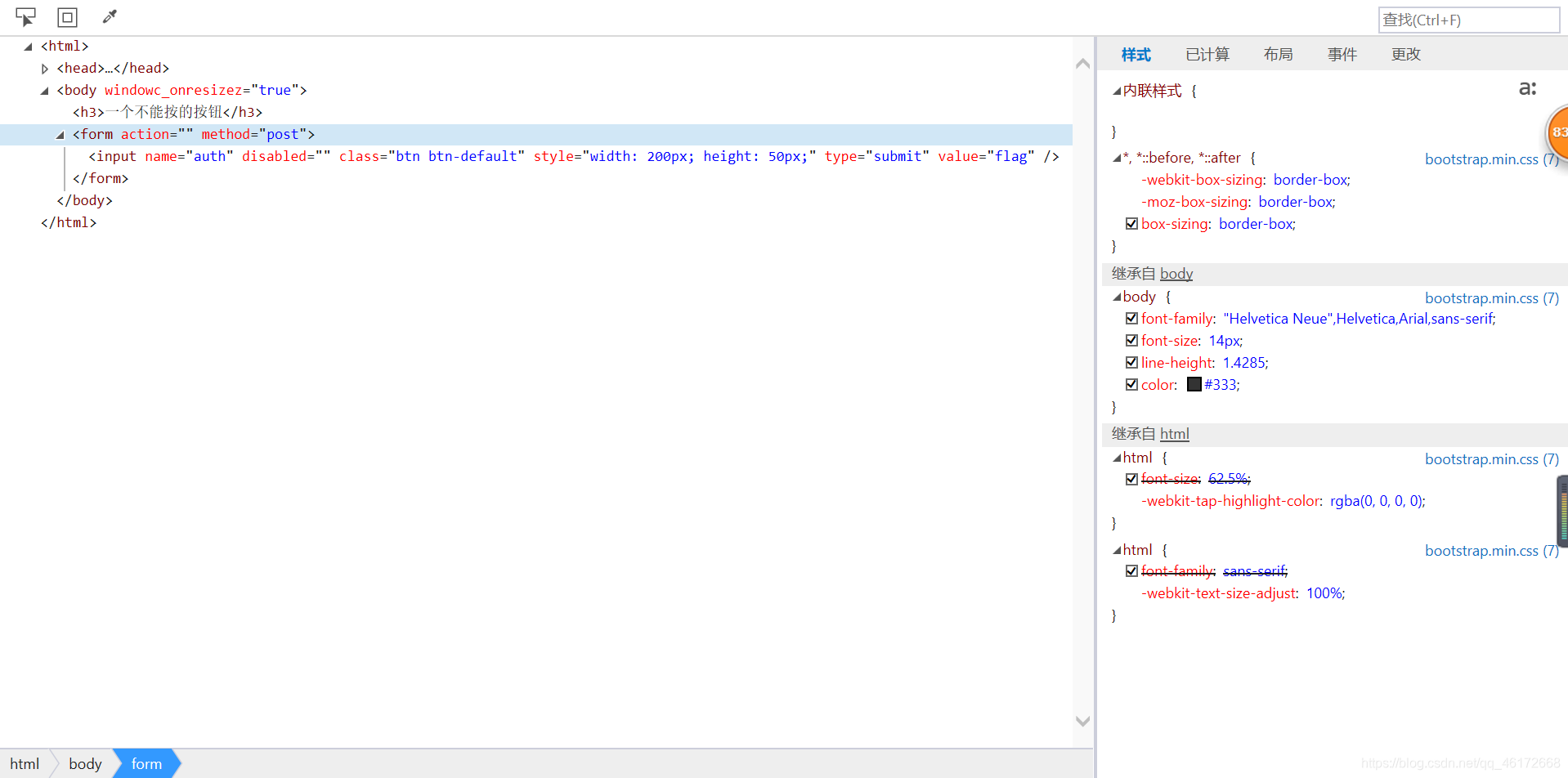Collapse the html node in DOM tree

coord(29,47)
